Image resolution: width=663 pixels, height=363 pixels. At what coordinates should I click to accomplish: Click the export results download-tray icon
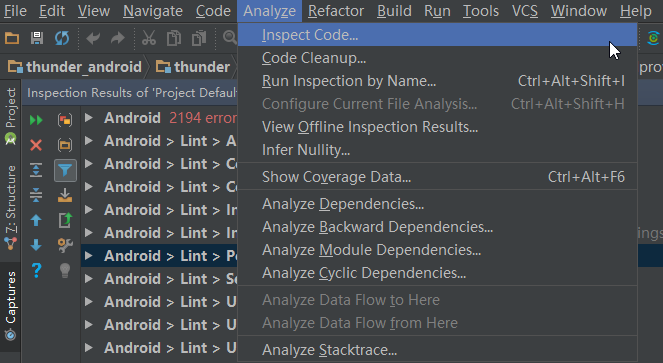[x=65, y=195]
